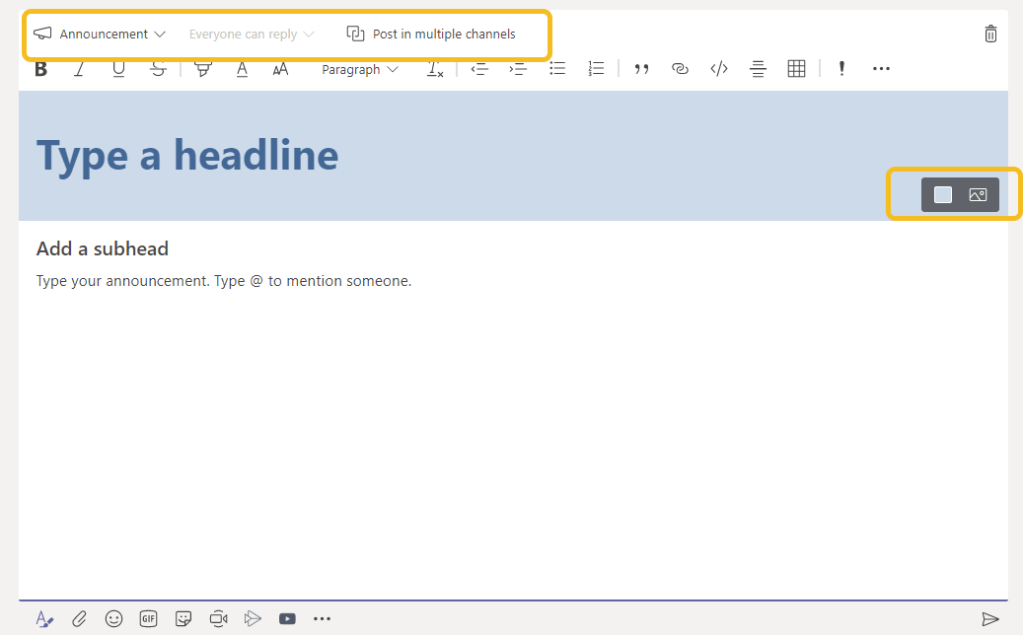Image resolution: width=1023 pixels, height=635 pixels.
Task: Open the Announcement post type dropdown
Action: [99, 34]
